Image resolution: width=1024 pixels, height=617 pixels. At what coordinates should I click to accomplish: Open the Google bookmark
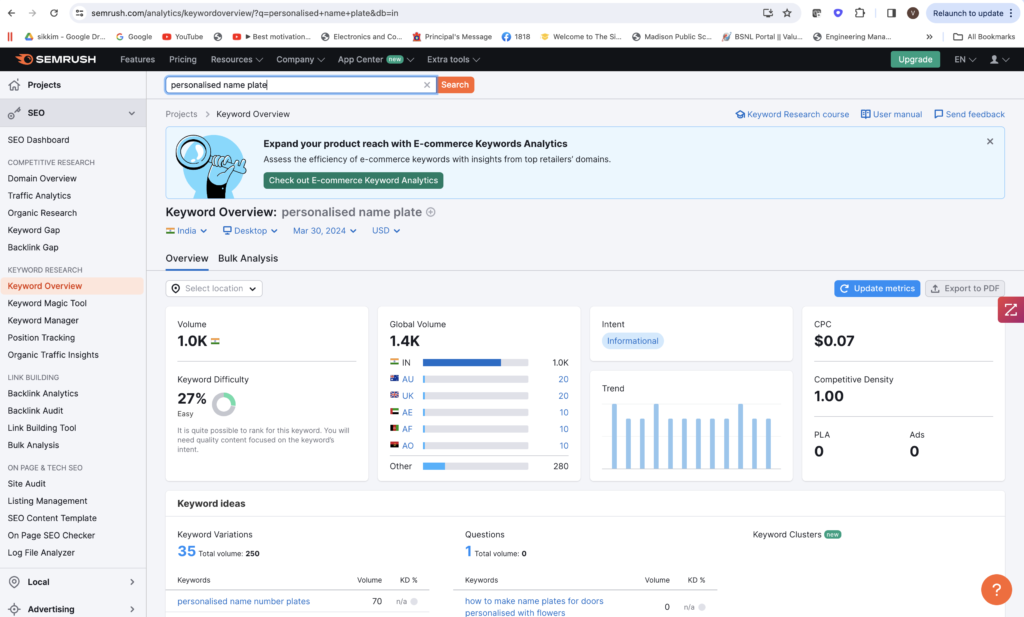[x=134, y=37]
